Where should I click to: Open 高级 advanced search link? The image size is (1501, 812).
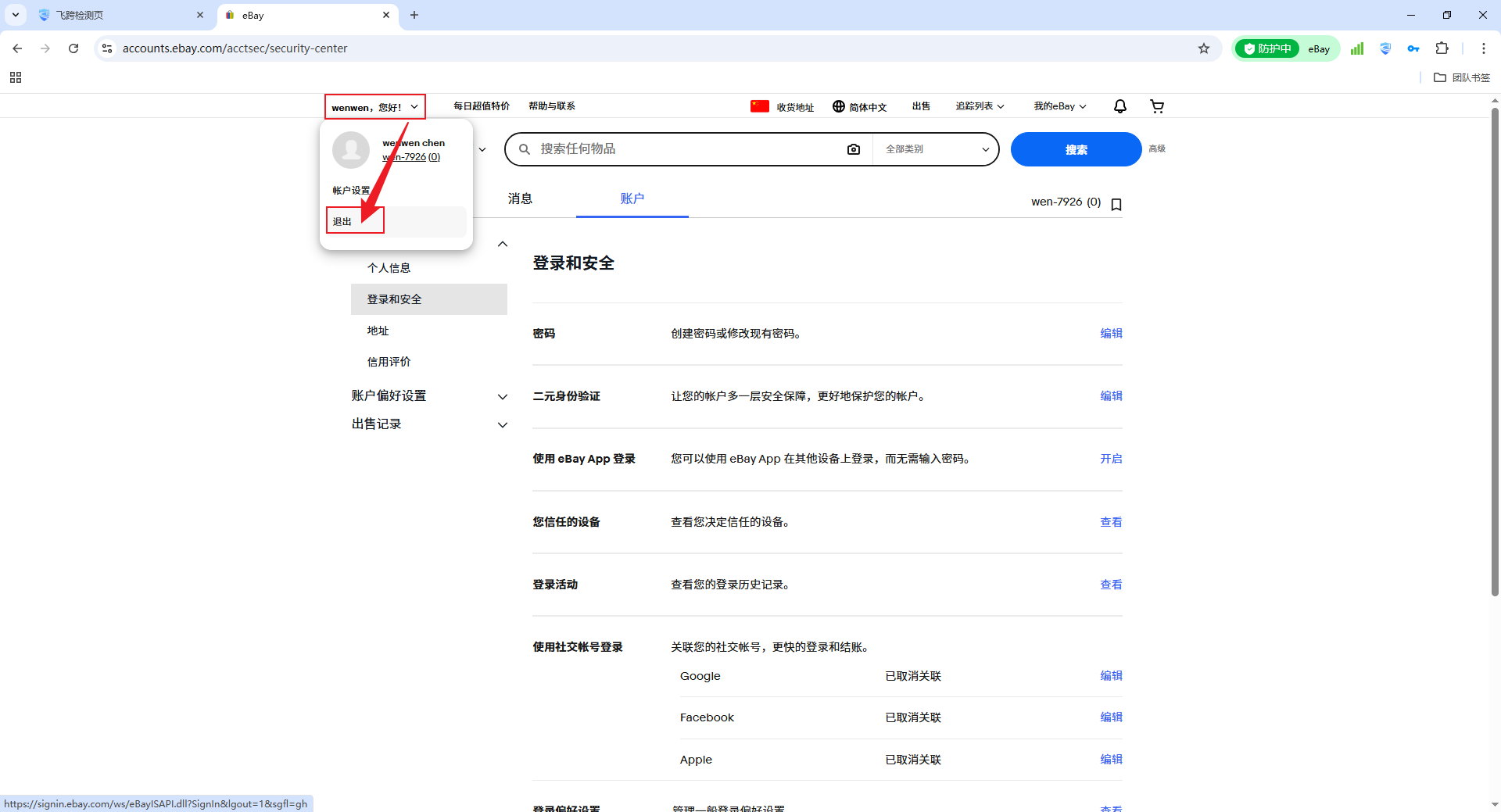[1157, 148]
